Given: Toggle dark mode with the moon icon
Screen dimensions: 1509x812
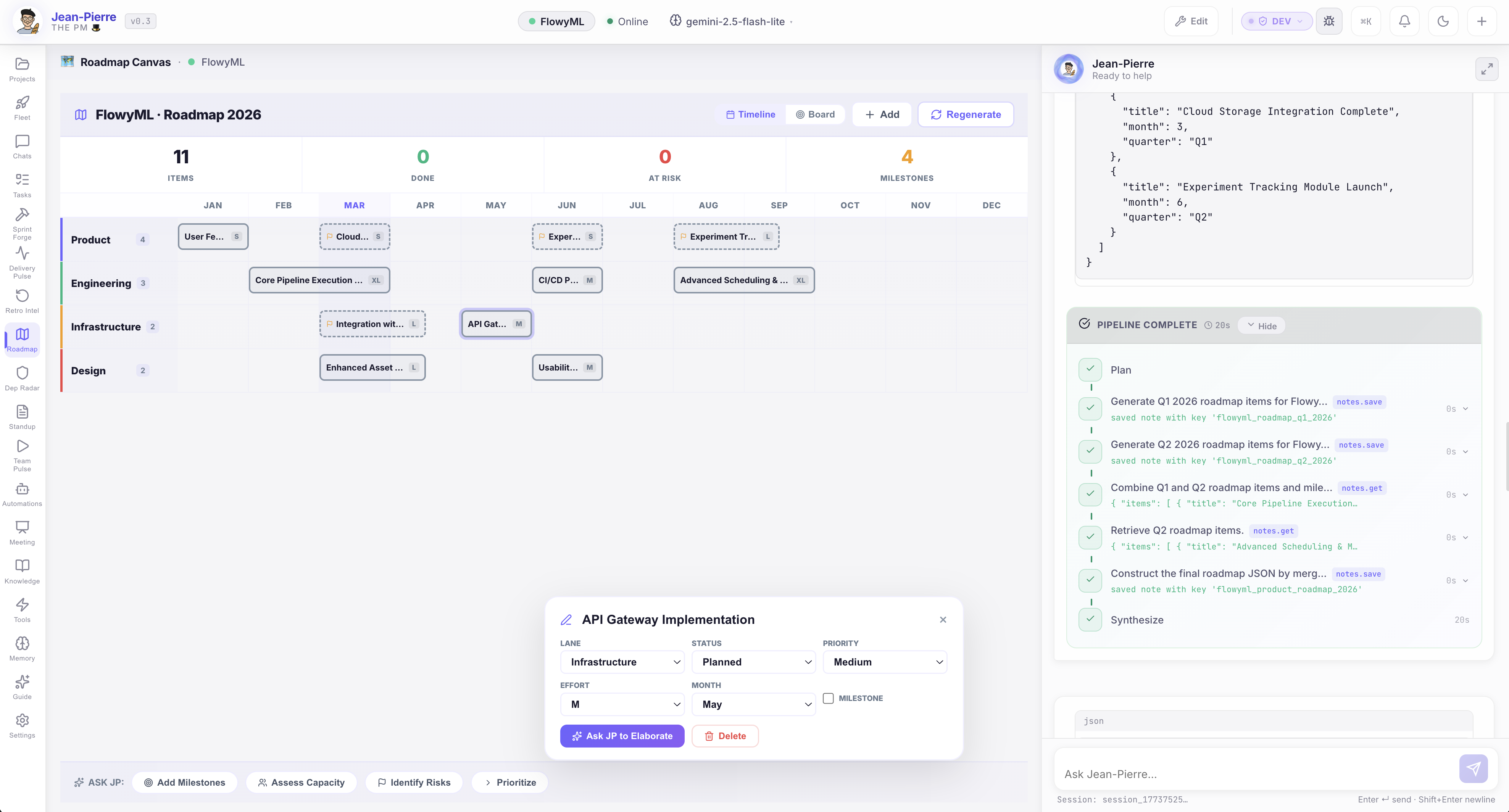Looking at the screenshot, I should [1443, 21].
